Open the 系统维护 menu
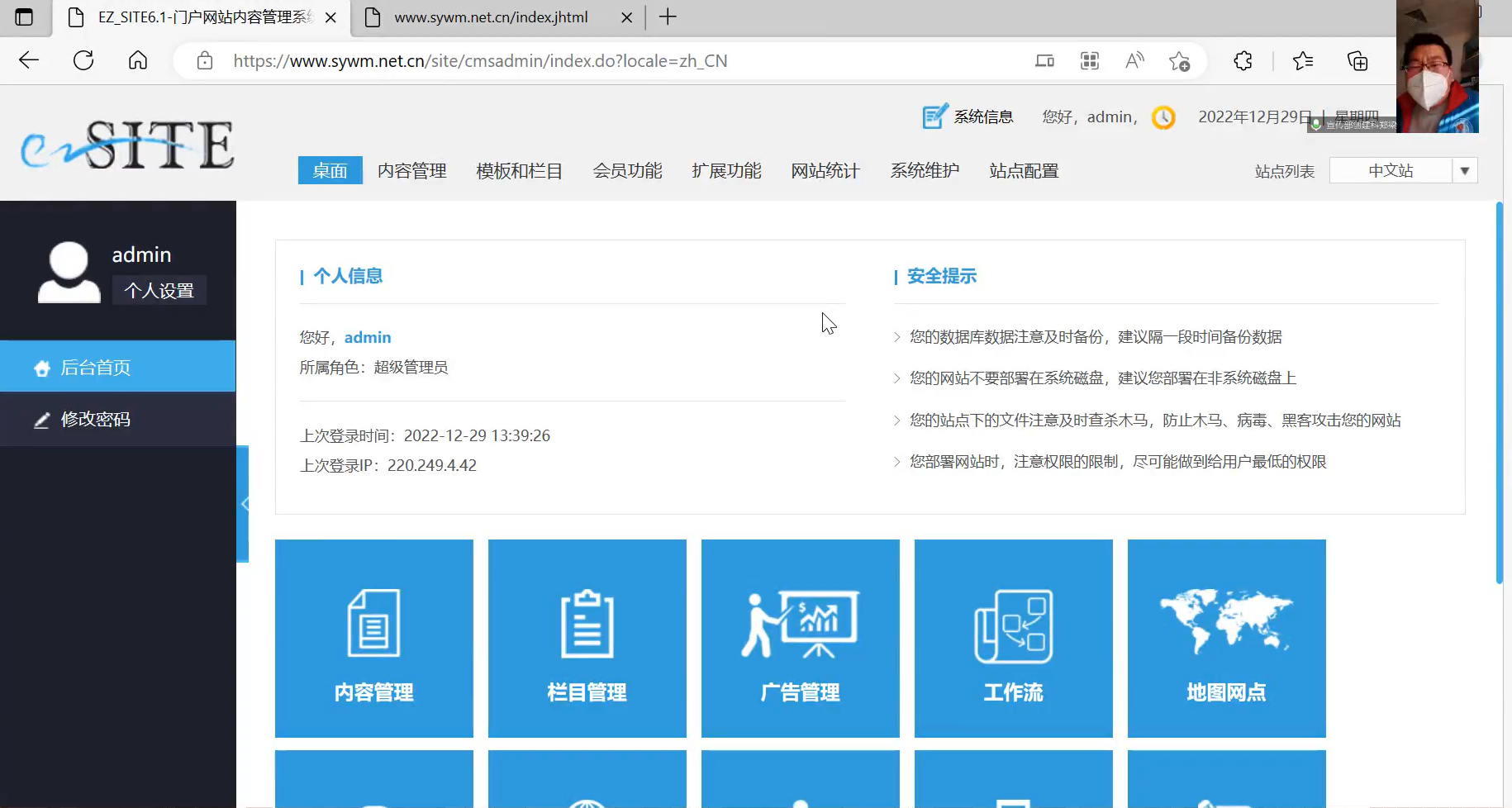This screenshot has height=808, width=1512. point(925,171)
